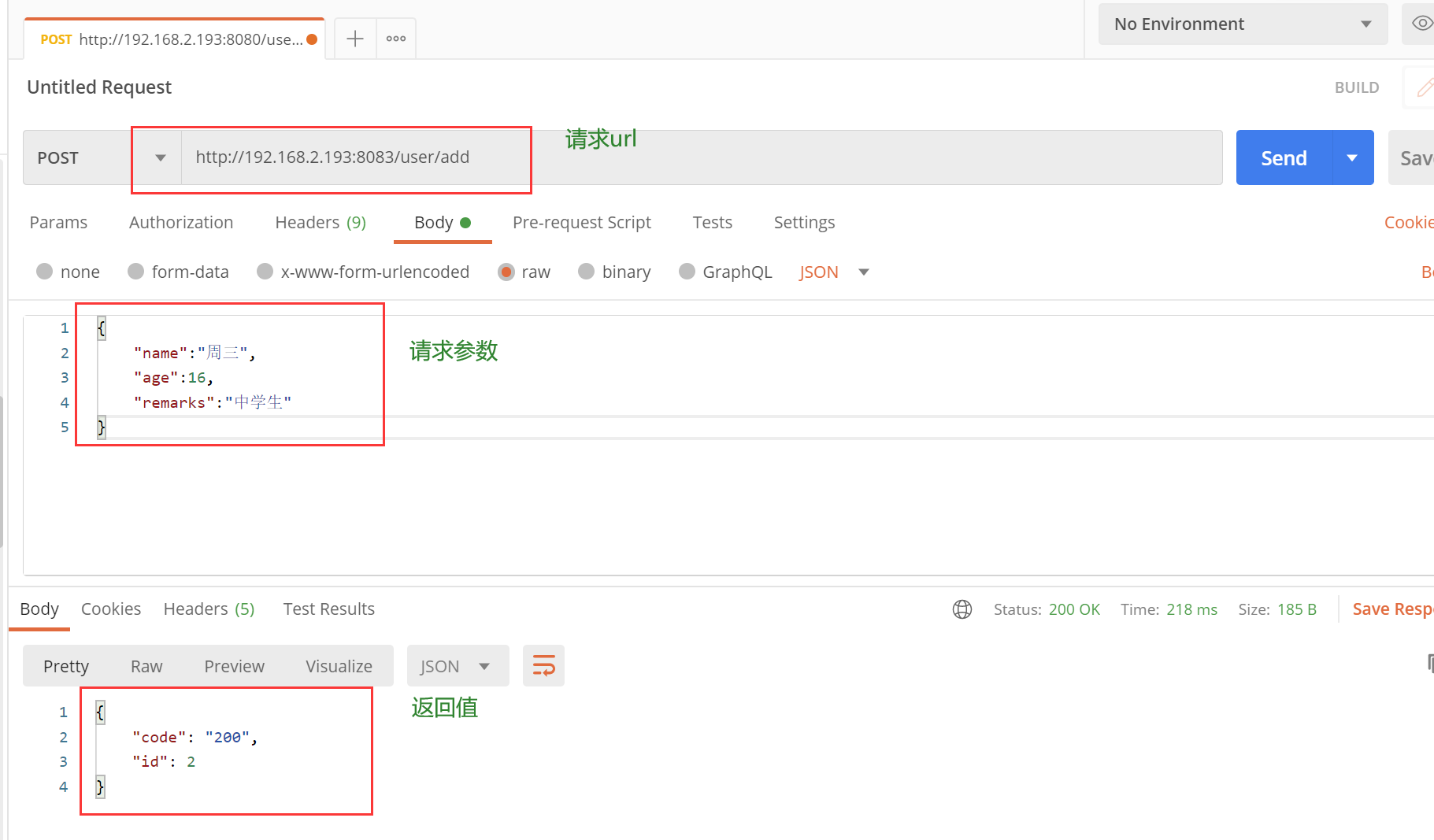Select the GraphQL body type radio
Viewport: 1434px width, 840px height.
687,272
